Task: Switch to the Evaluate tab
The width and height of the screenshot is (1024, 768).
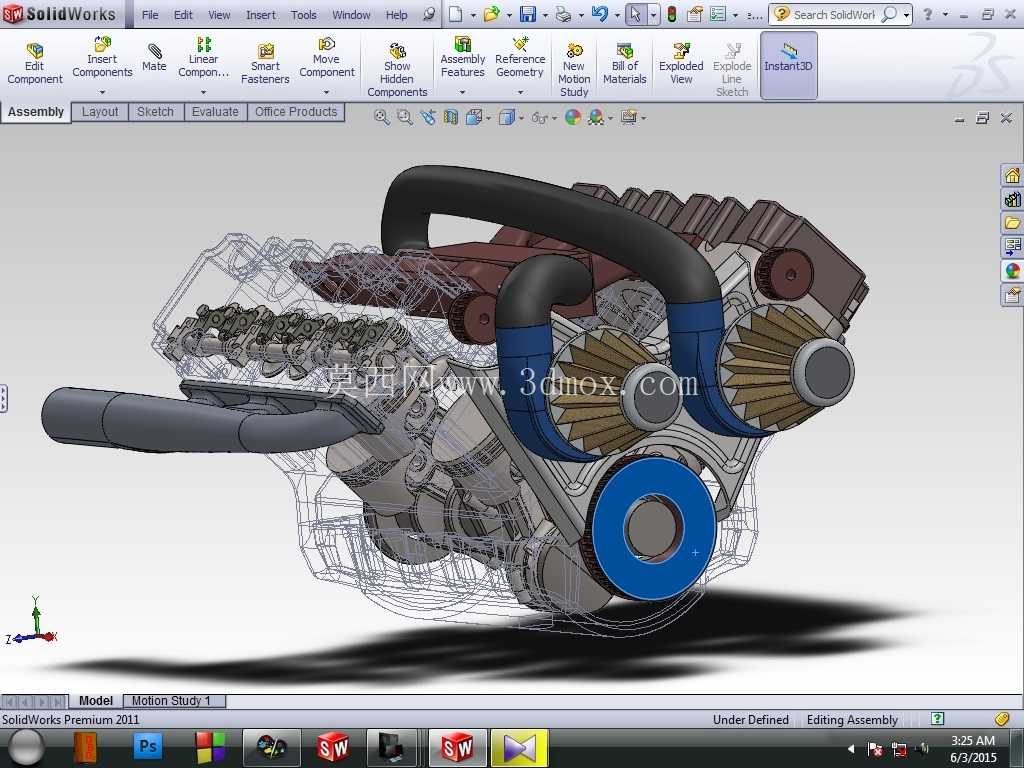Action: (x=215, y=112)
